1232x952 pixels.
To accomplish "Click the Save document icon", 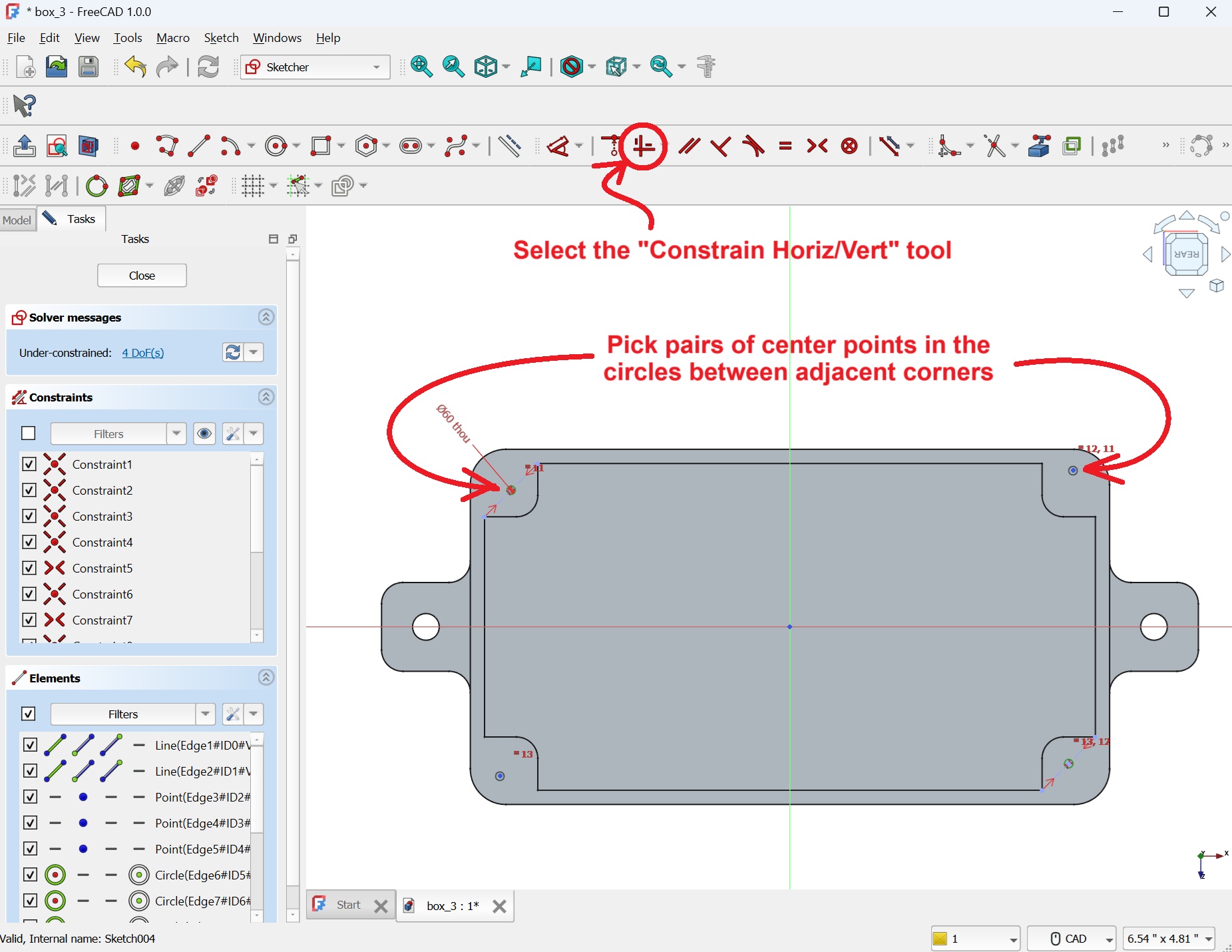I will 89,67.
